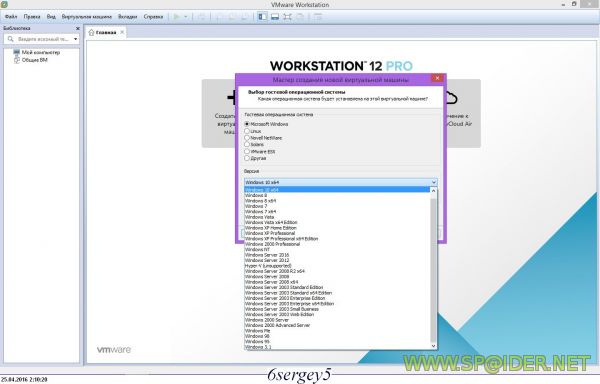Choose Windows XP Professional x64 Edition

pos(337,238)
